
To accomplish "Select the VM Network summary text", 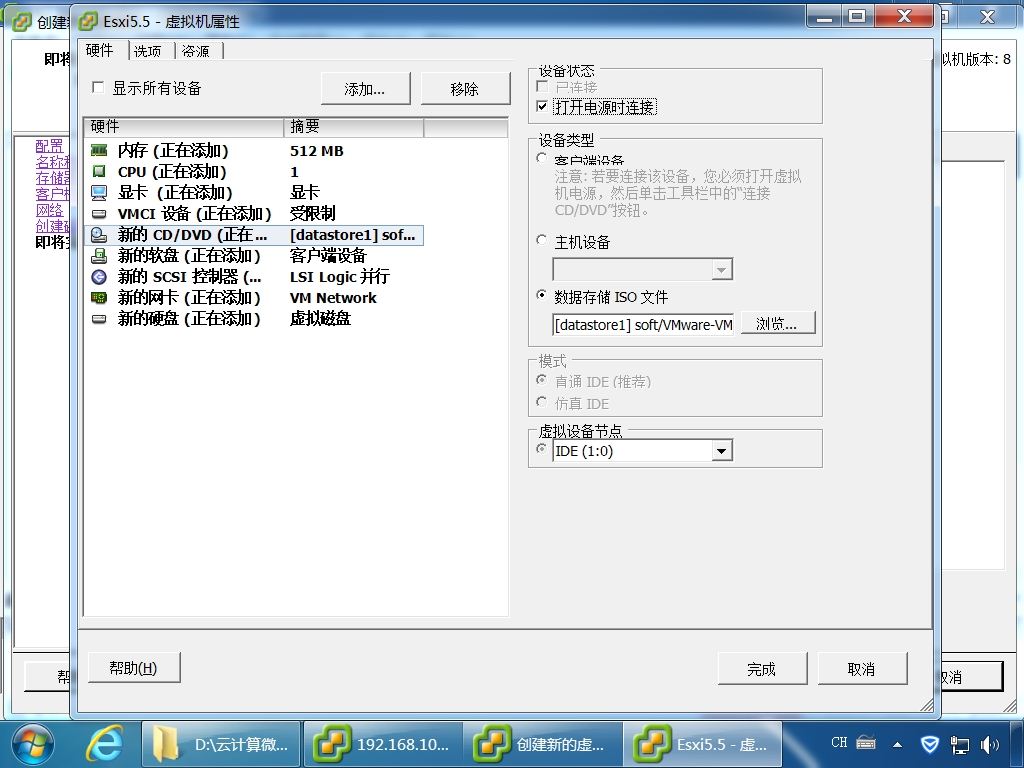I will (333, 298).
